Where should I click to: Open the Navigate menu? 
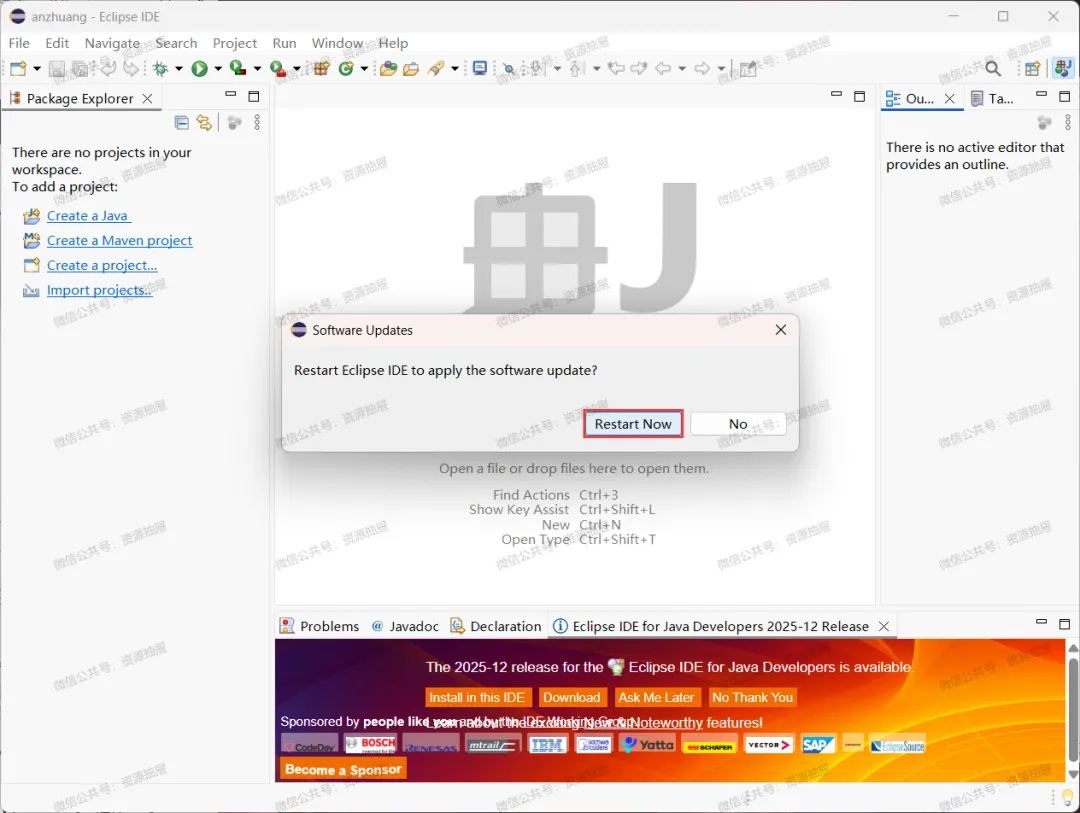click(x=112, y=43)
